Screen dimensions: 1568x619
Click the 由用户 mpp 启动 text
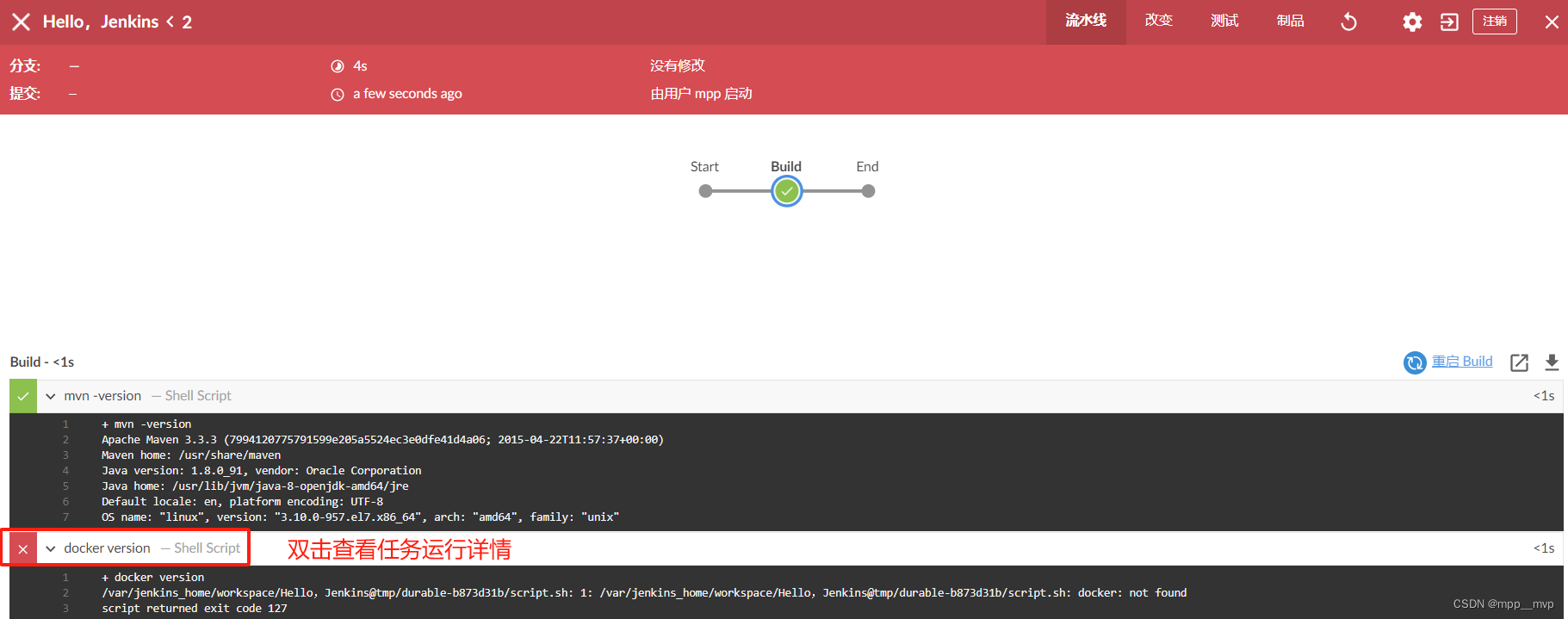[x=701, y=94]
